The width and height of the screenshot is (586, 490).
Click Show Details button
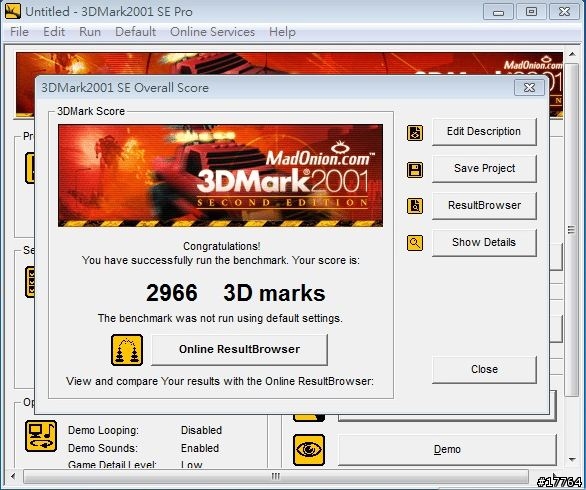(484, 243)
